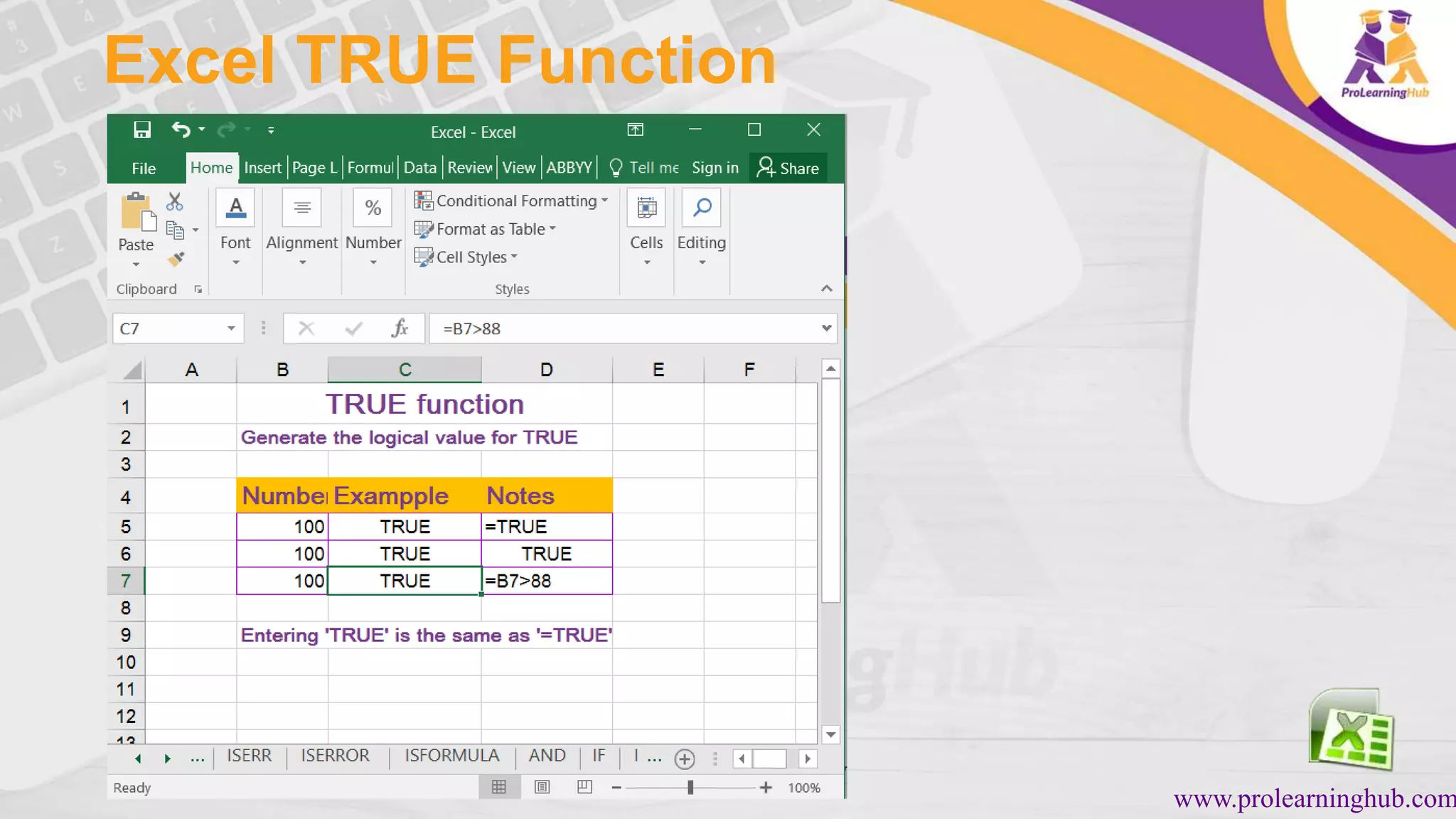Click the Name Box showing C7
This screenshot has height=819, width=1456.
click(170, 328)
